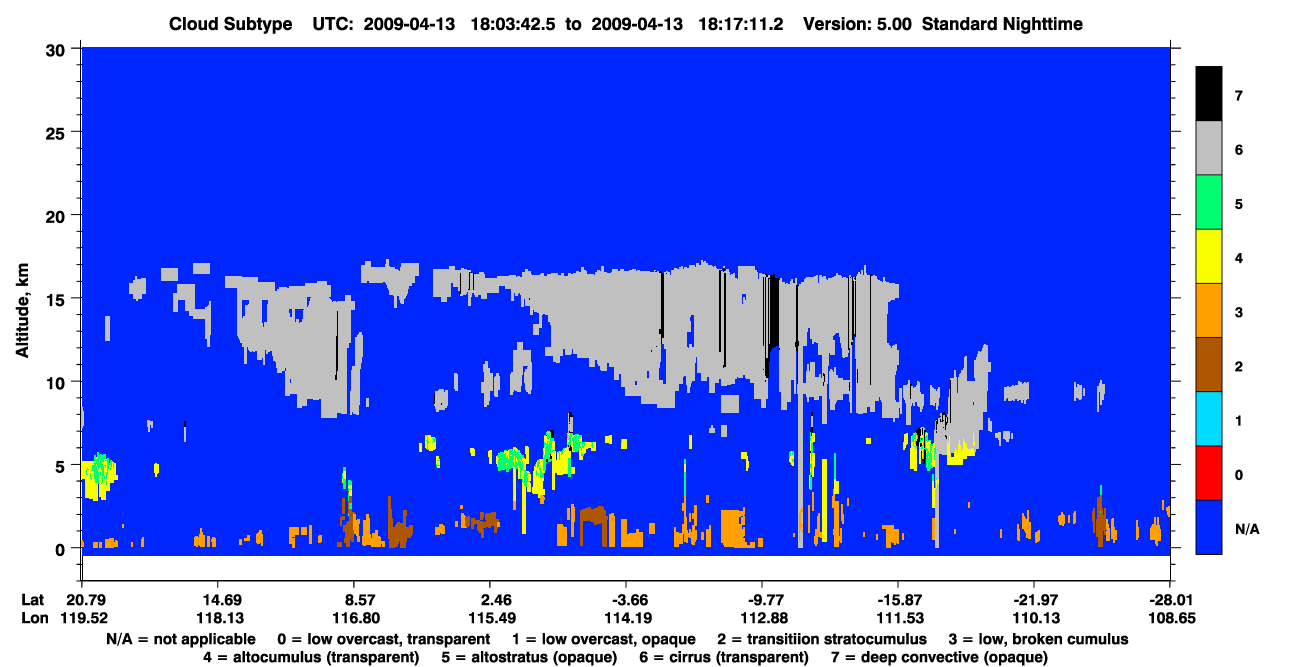Click legend text '6 = cirrus (transparent)'
Screen dimensions: 1300x667
[726, 657]
